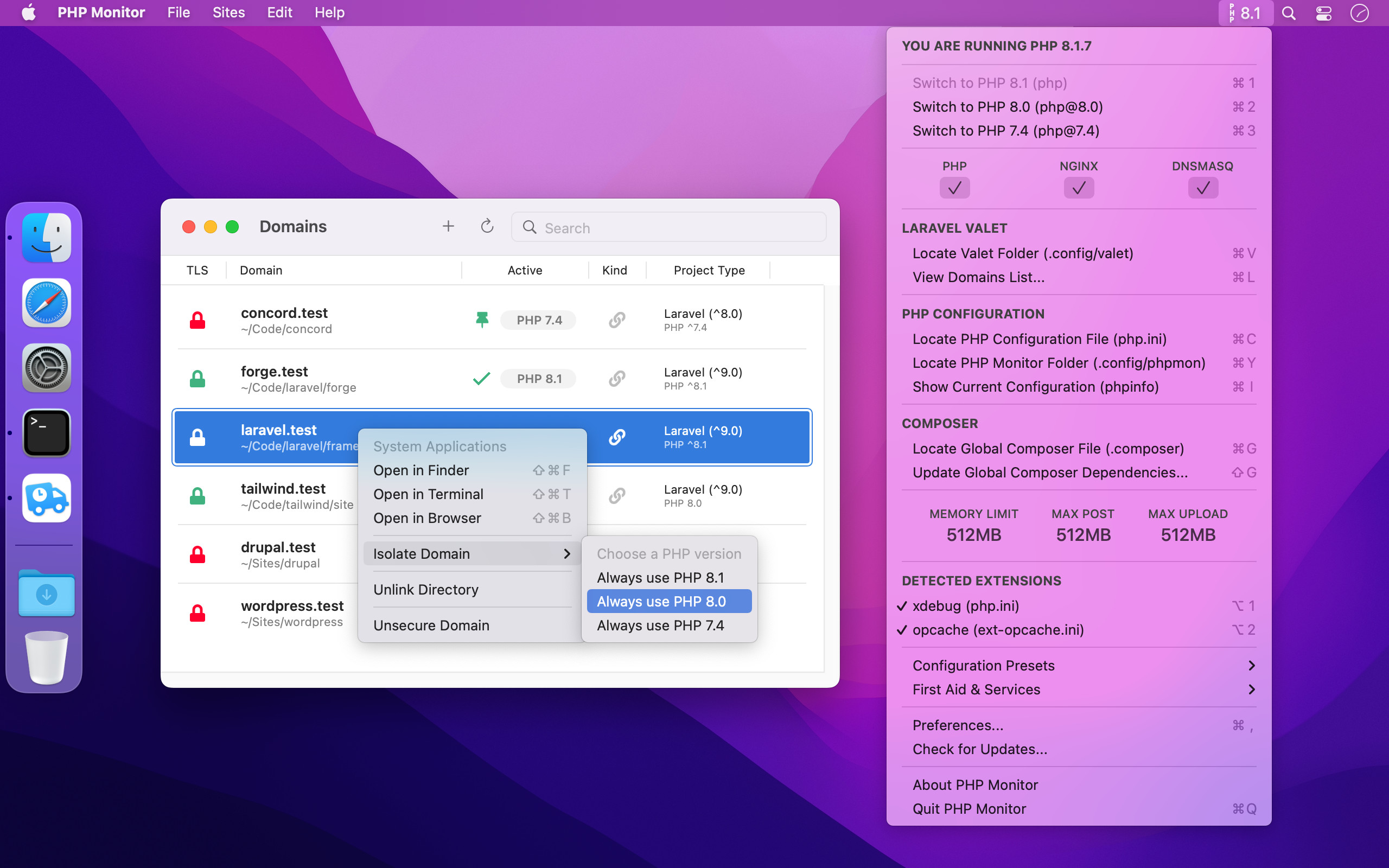Click the link kind icon for laravel.test

(x=617, y=437)
